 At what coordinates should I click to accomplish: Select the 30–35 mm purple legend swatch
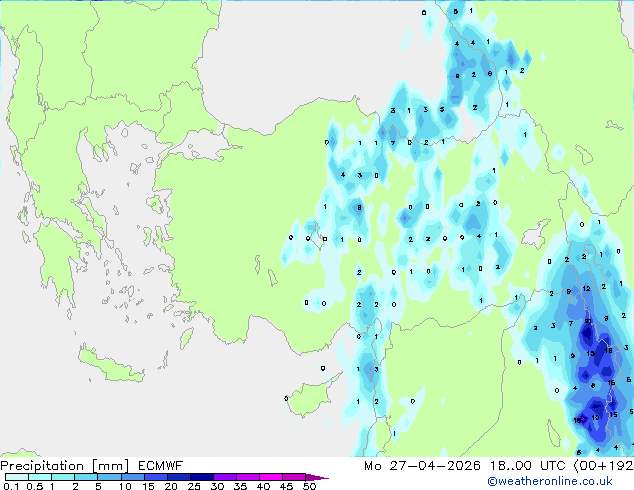pyautogui.click(x=225, y=477)
